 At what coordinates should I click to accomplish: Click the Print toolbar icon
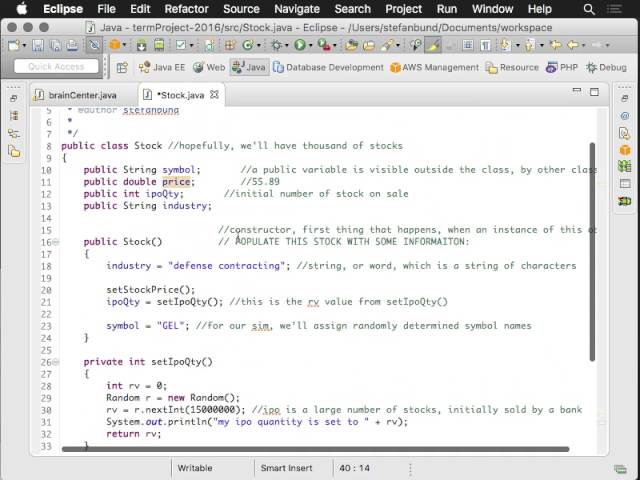72,44
